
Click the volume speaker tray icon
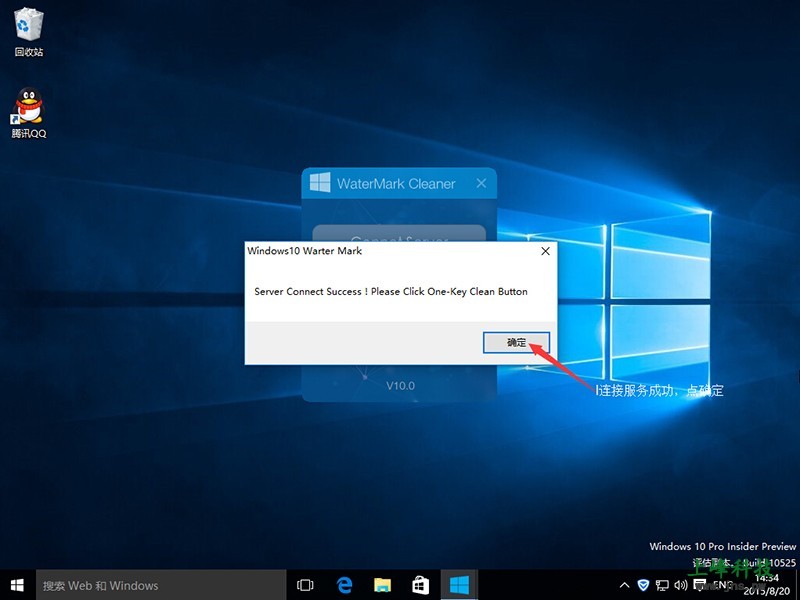[681, 585]
